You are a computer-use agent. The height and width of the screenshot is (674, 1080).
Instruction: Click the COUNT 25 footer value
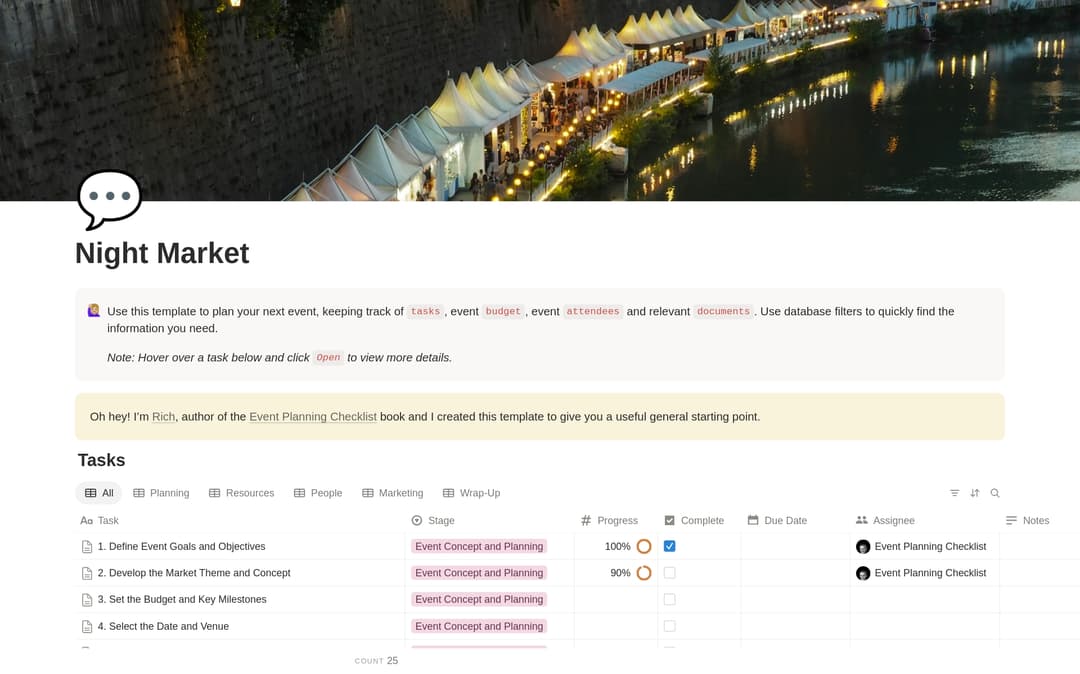(377, 661)
